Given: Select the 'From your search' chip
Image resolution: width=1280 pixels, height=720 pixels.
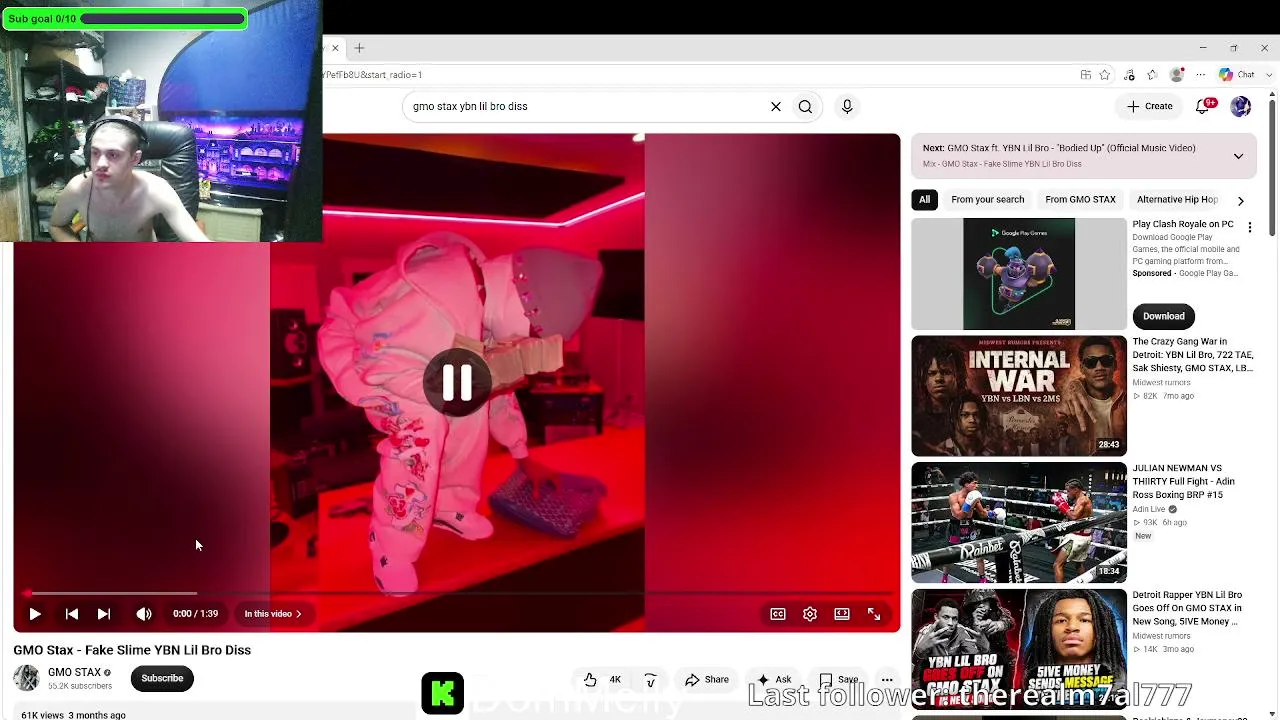Looking at the screenshot, I should pyautogui.click(x=988, y=200).
